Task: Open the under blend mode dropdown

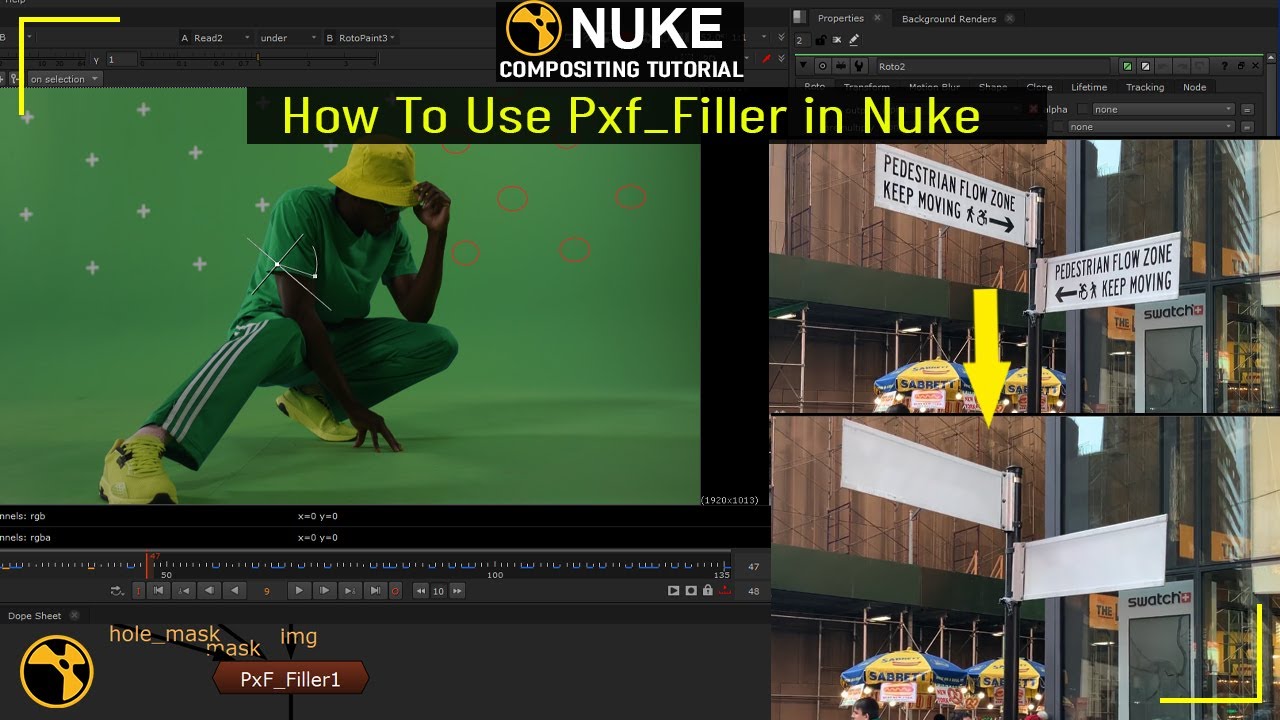Action: [287, 38]
